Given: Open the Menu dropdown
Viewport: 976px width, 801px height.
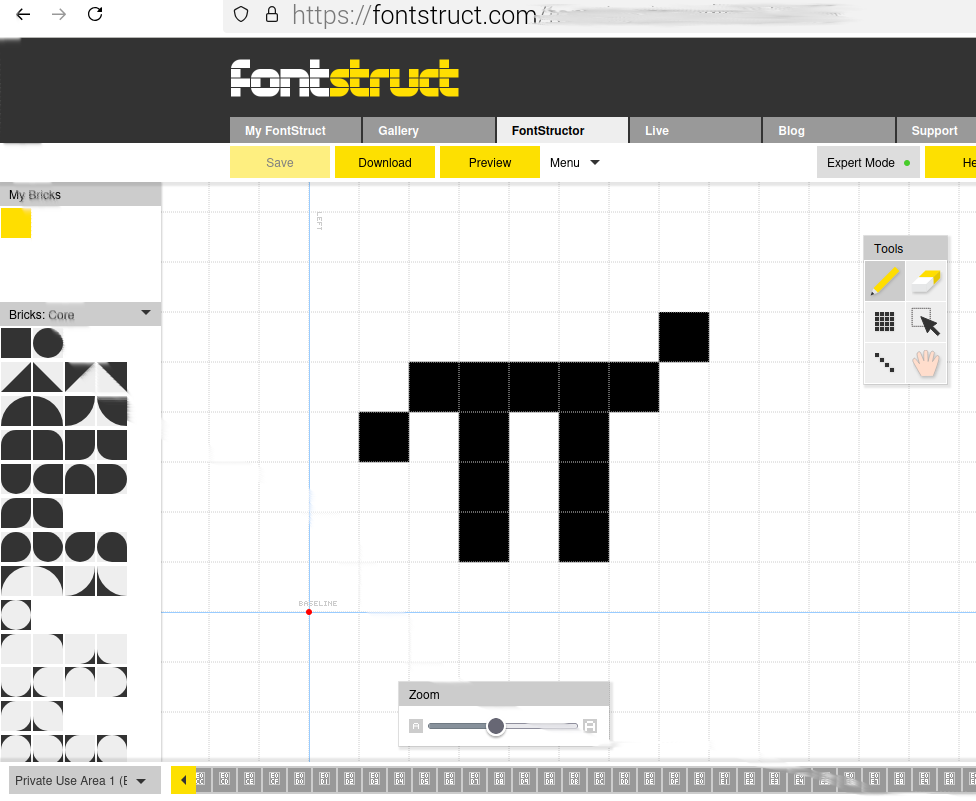Looking at the screenshot, I should [575, 162].
